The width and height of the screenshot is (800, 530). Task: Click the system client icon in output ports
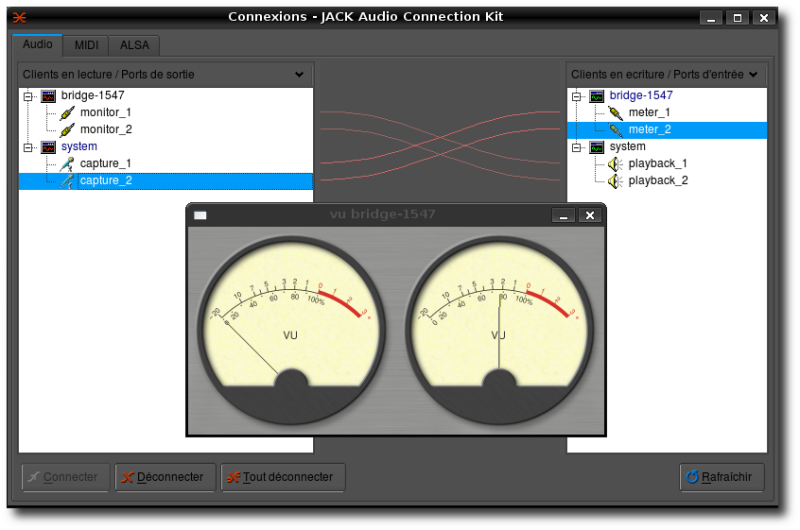48,147
